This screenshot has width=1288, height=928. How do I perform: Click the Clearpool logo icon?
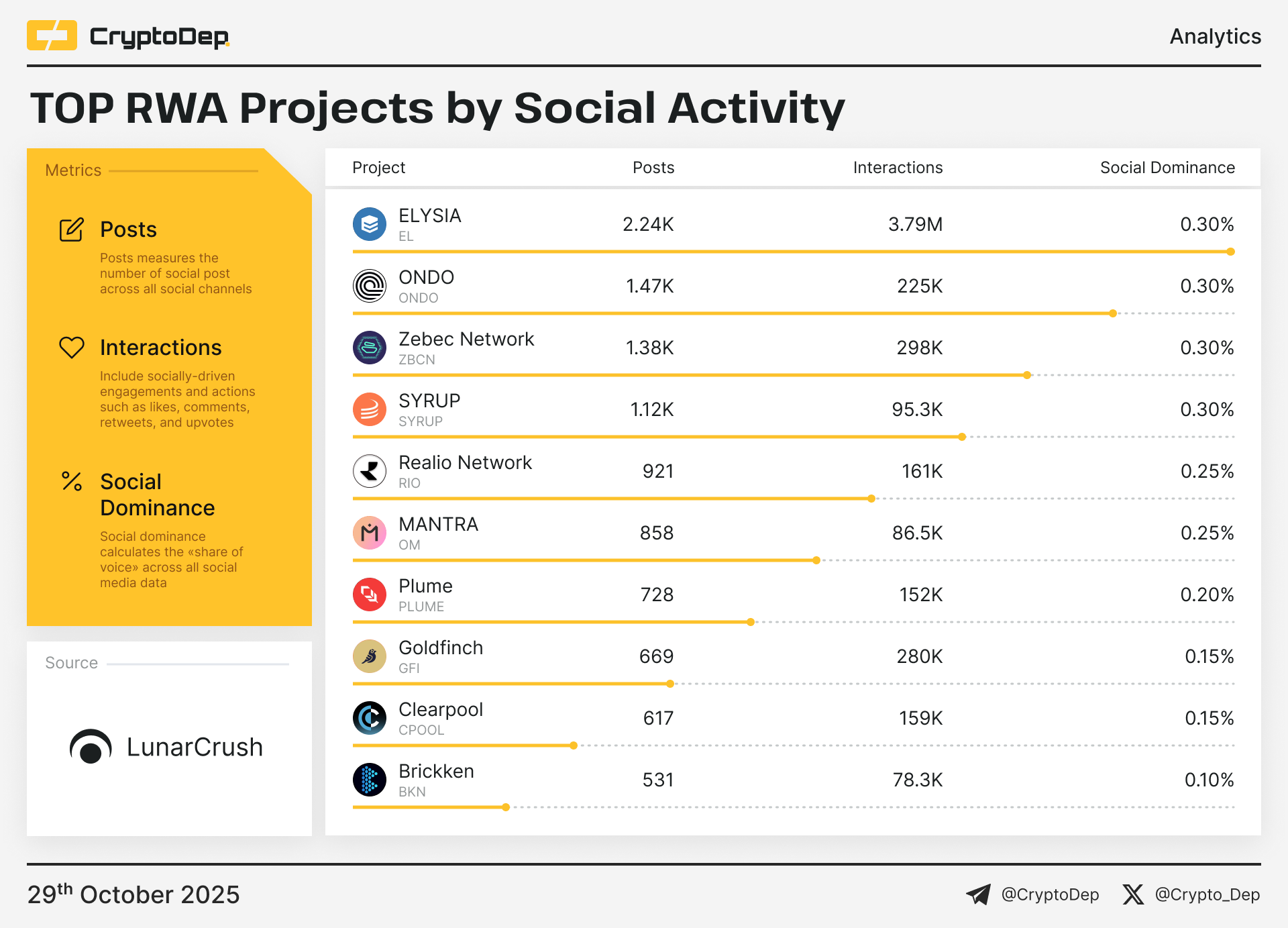click(x=370, y=718)
